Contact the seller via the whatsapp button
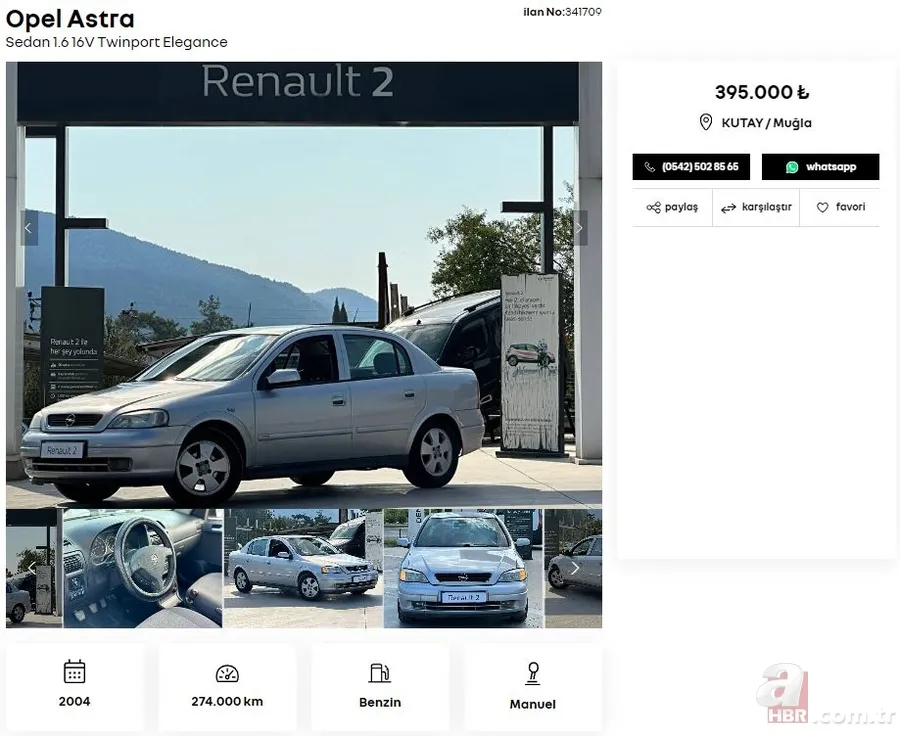Screen dimensions: 900x736 coord(820,166)
